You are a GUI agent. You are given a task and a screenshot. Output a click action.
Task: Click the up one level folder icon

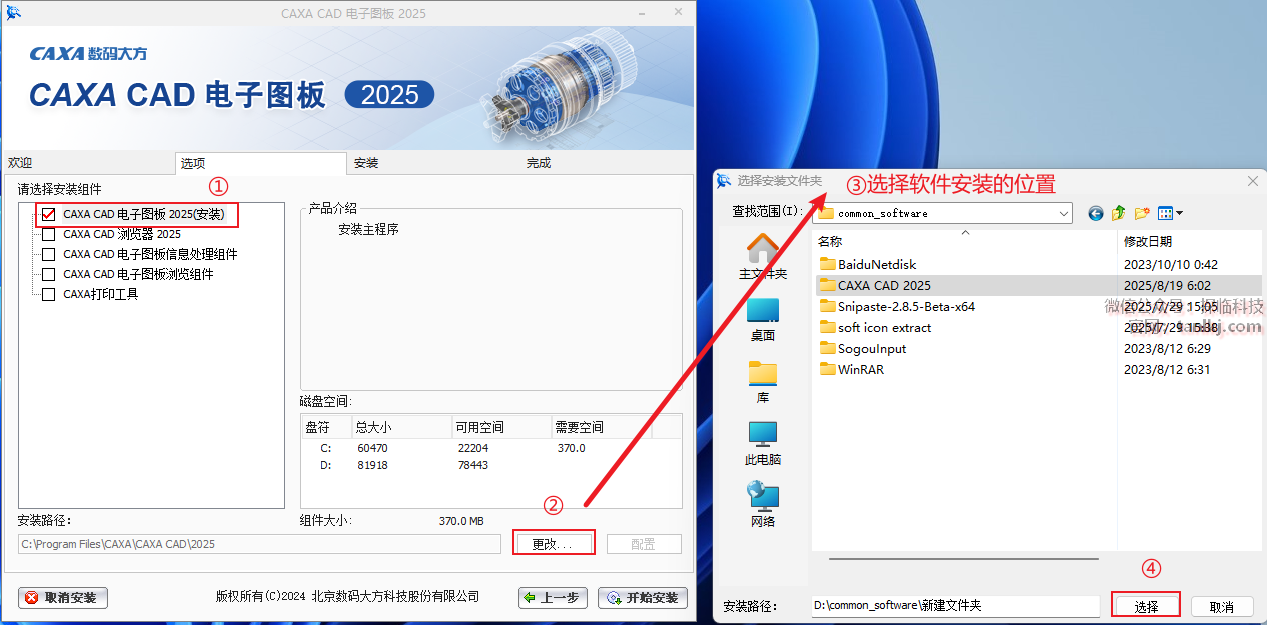coord(1119,213)
